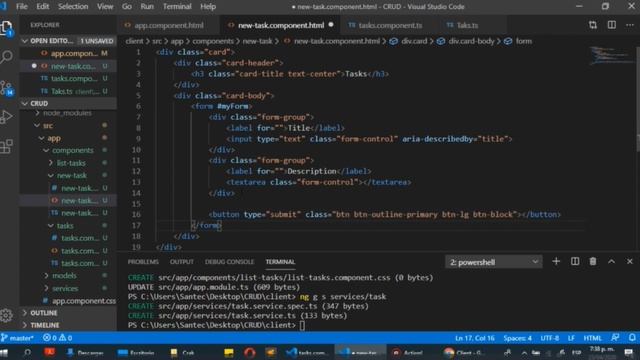Open errors and warnings count in status bar

58,338
